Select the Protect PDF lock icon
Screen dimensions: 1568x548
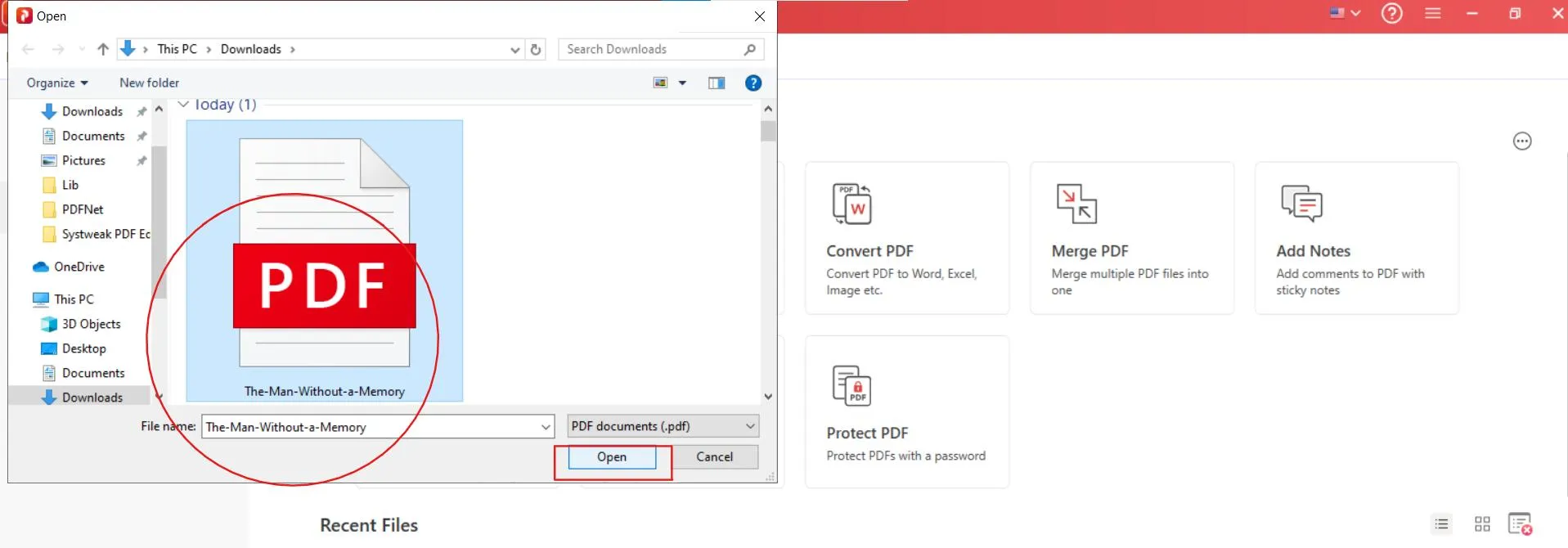[851, 385]
